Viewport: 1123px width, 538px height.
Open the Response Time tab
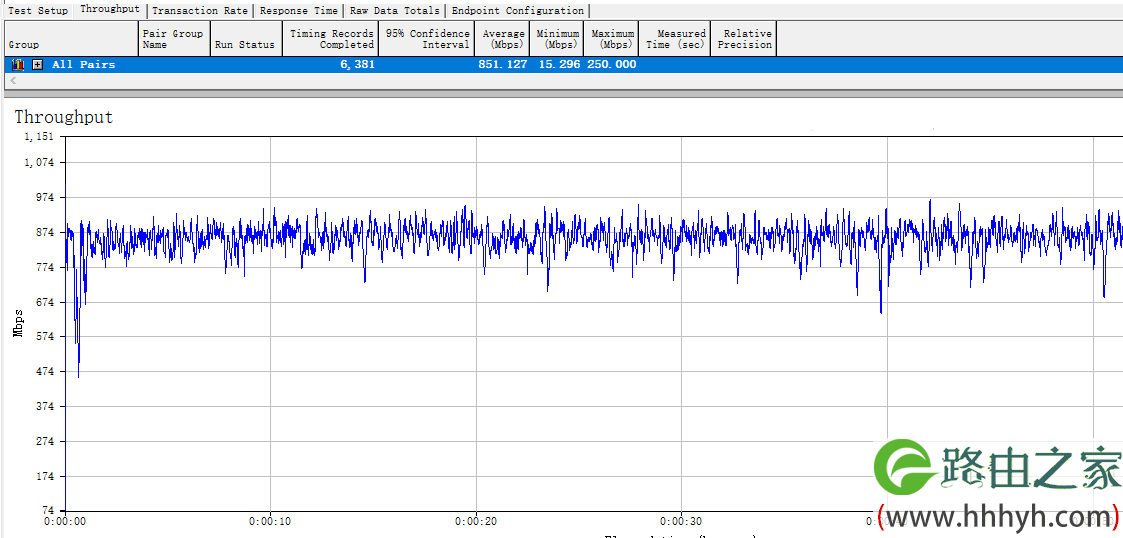click(299, 11)
